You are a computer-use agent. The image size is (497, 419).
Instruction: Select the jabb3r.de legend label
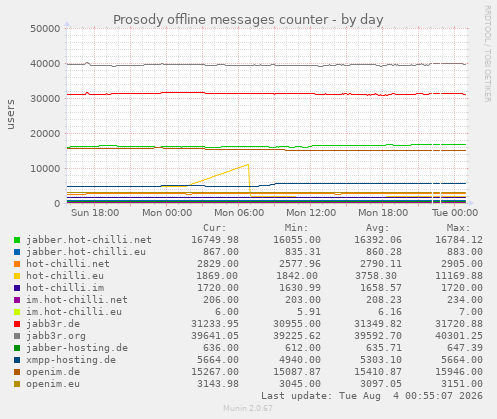click(53, 324)
